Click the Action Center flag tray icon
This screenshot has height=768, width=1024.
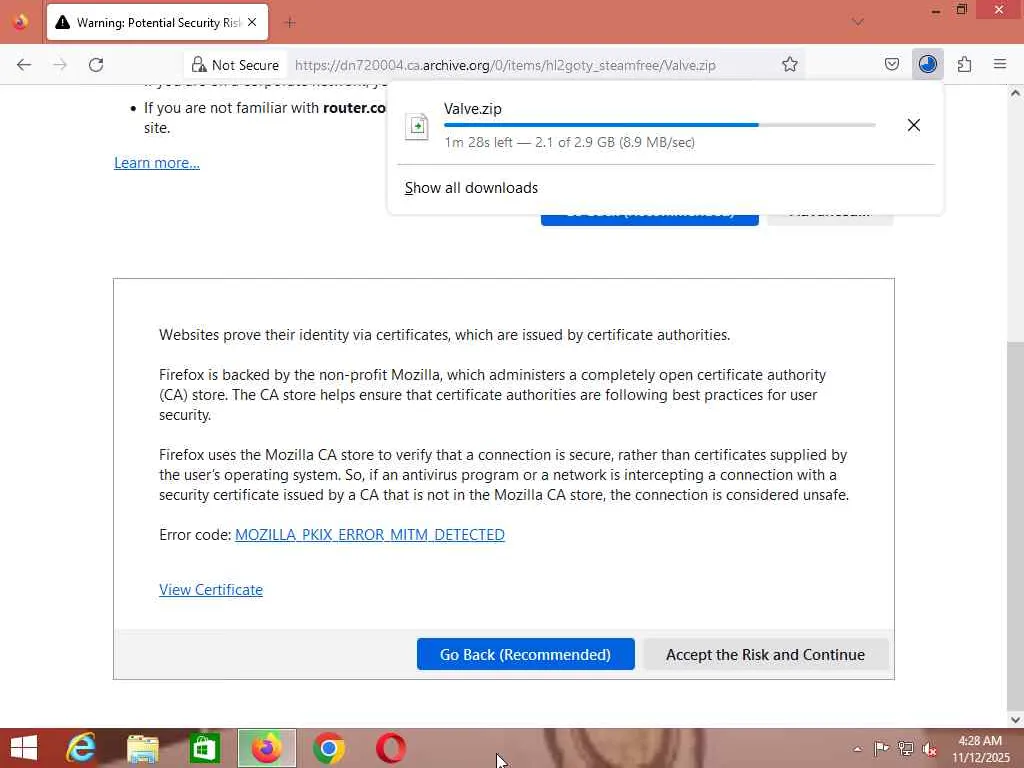(881, 748)
